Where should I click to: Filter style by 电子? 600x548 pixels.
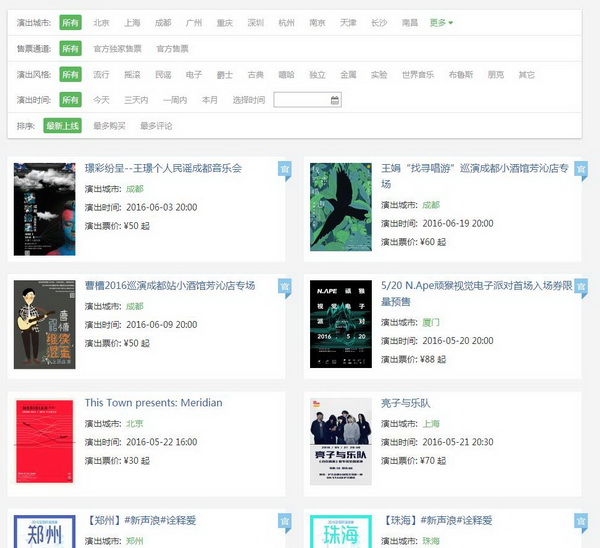[194, 74]
